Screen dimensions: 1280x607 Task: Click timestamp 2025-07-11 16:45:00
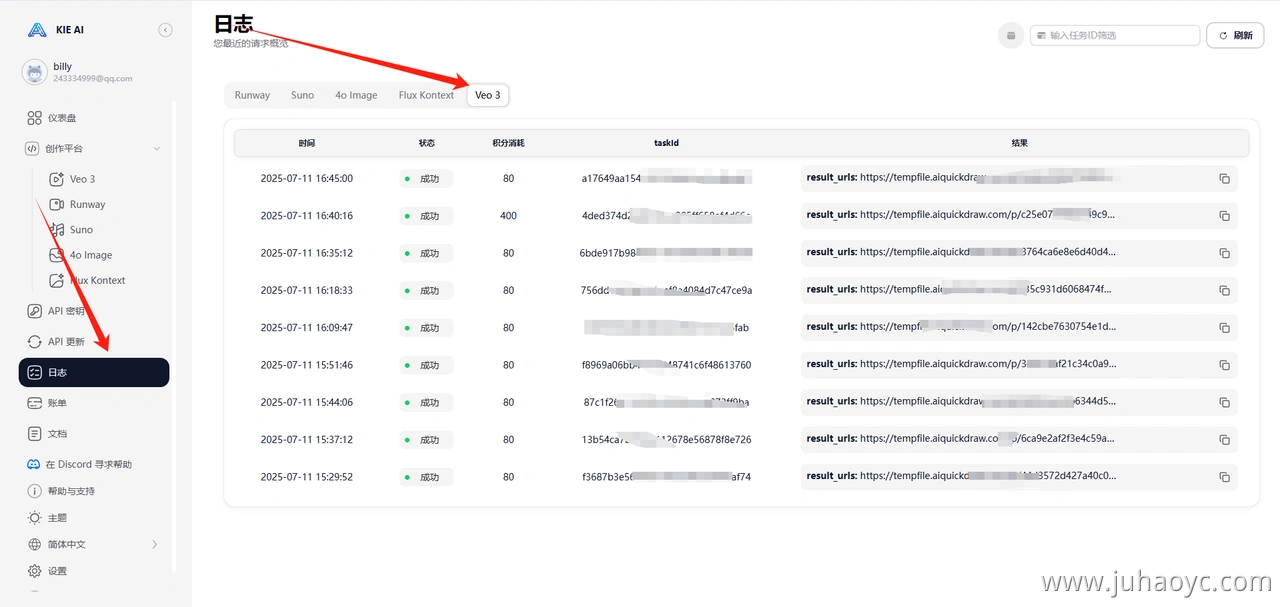point(307,179)
